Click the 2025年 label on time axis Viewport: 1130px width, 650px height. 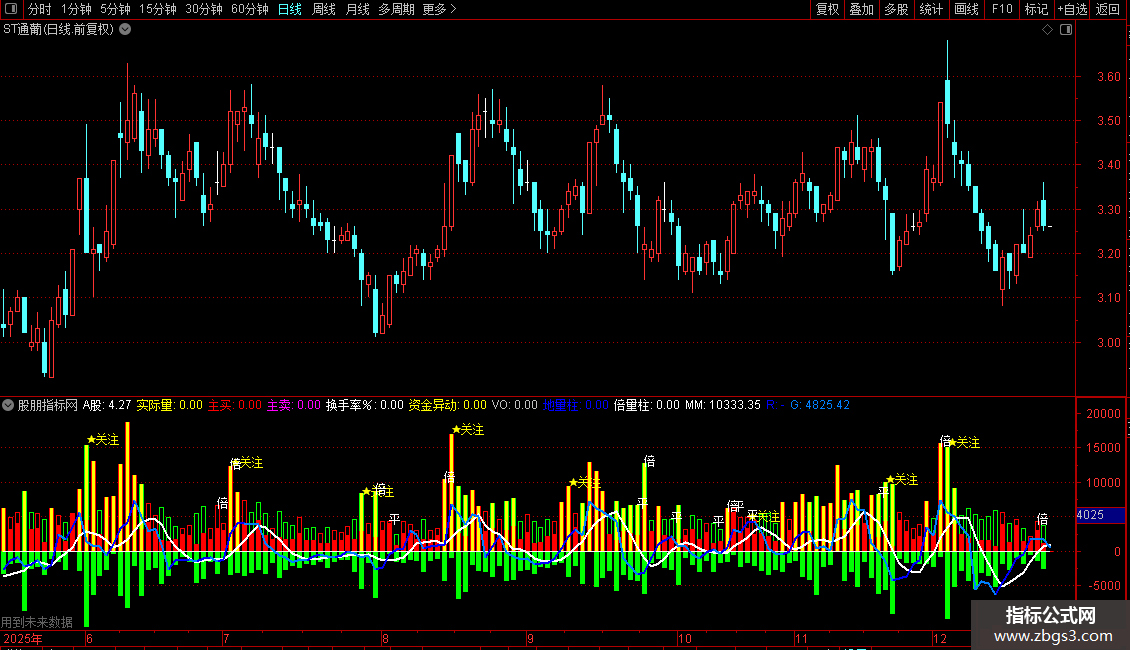23,638
